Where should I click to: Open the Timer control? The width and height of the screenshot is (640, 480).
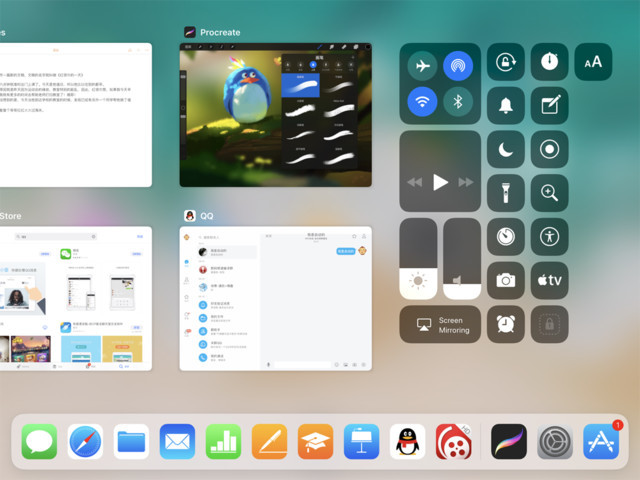coord(506,237)
